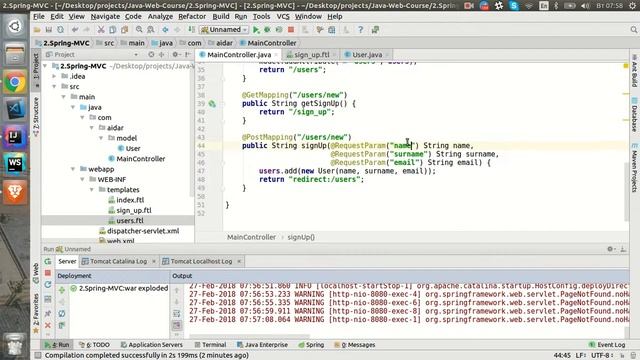The height and width of the screenshot is (360, 640).
Task: Build project with the make icon
Action: point(191,30)
